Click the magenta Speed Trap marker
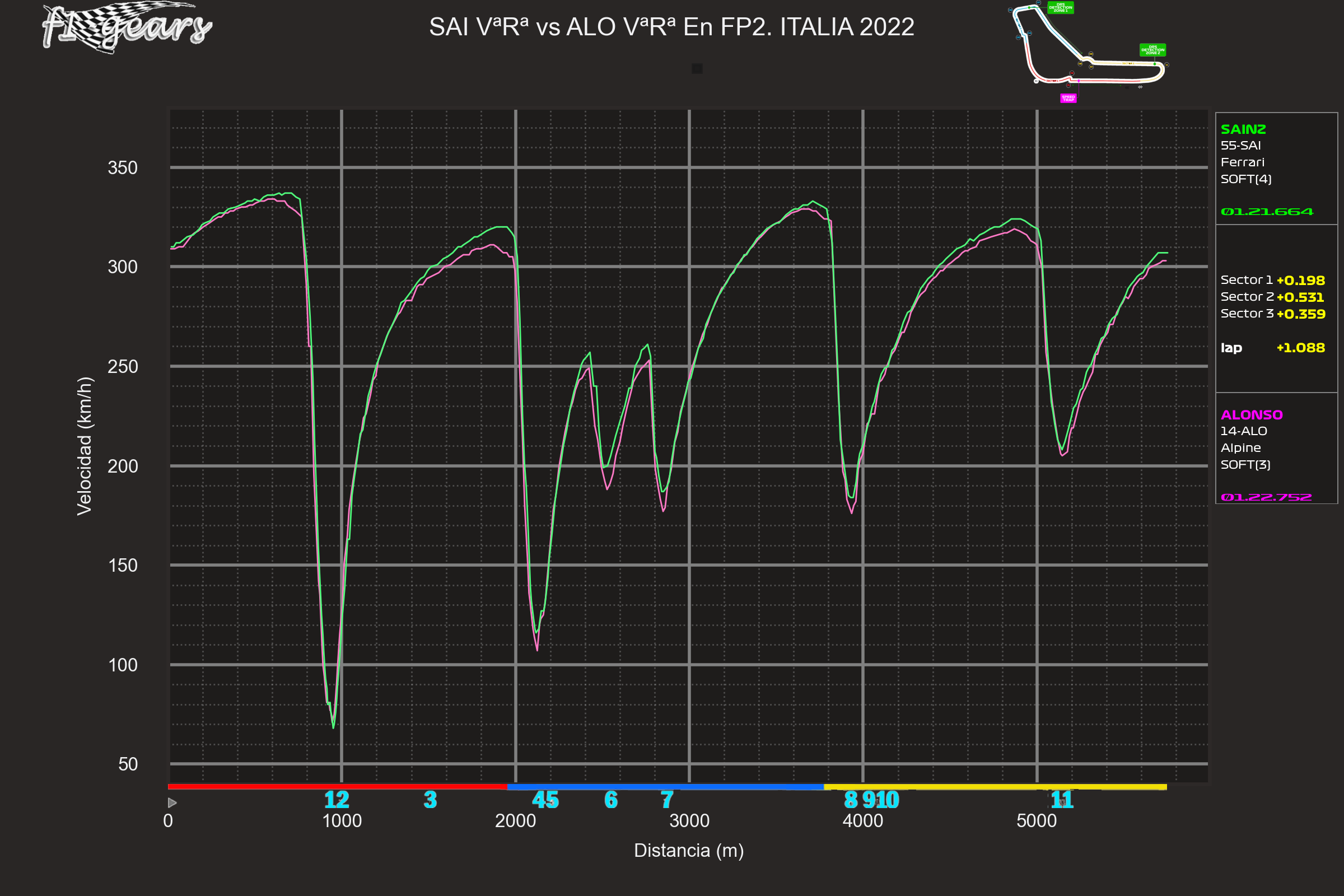 point(1068,99)
